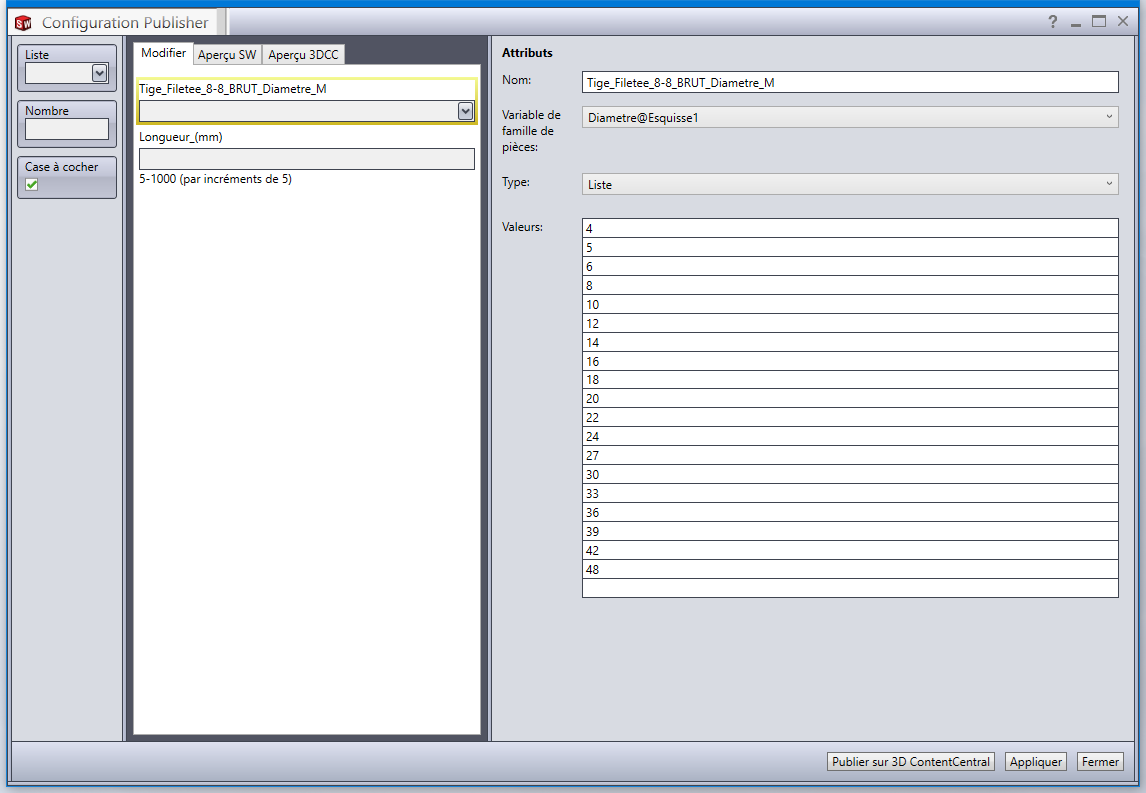Click the Longueur_(mm) input field
The width and height of the screenshot is (1146, 793).
[306, 159]
